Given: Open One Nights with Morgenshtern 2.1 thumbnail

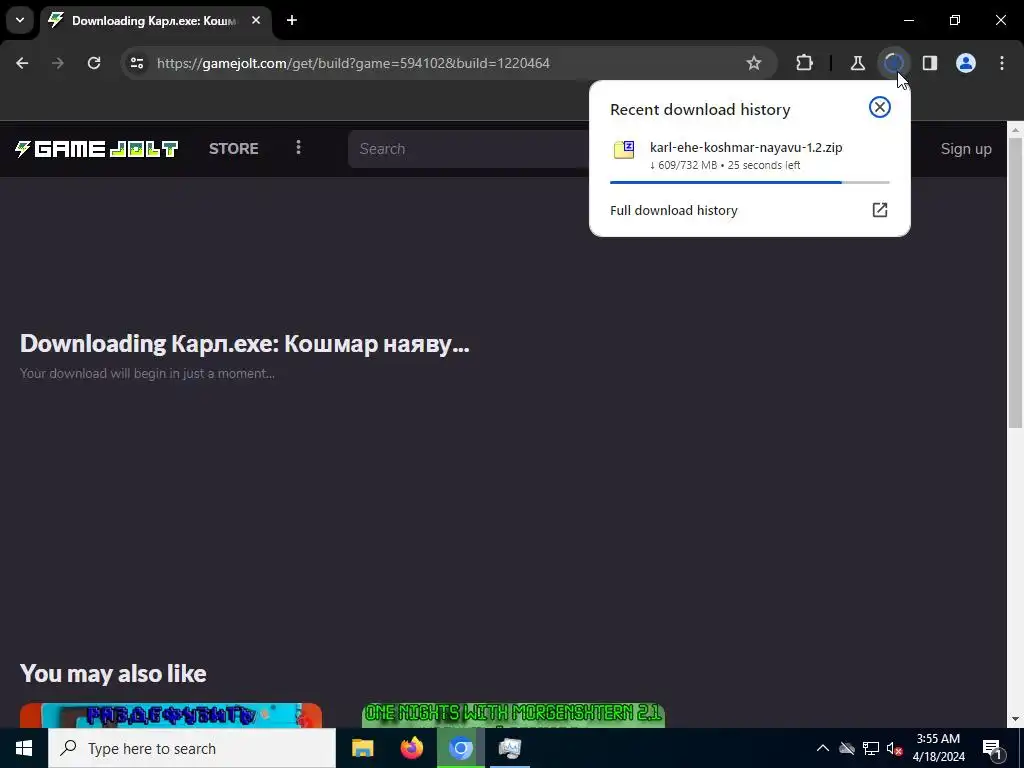Looking at the screenshot, I should [513, 715].
